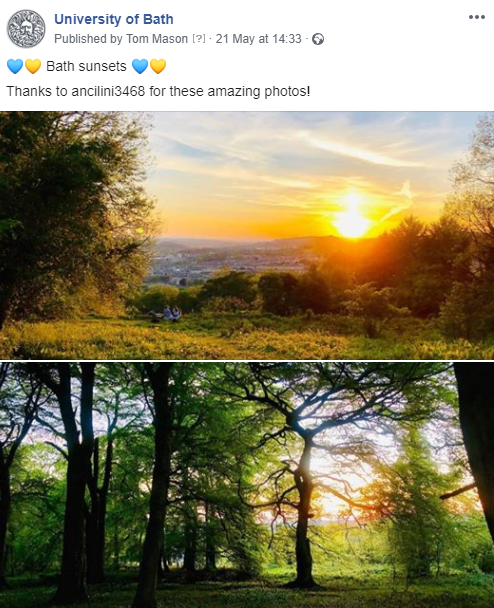Open the 21 May at 14:33 timestamp
The width and height of the screenshot is (494, 608).
click(258, 39)
